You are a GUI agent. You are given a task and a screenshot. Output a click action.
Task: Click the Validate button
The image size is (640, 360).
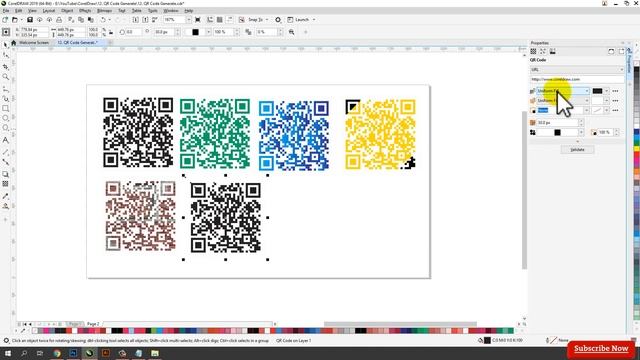click(x=577, y=150)
